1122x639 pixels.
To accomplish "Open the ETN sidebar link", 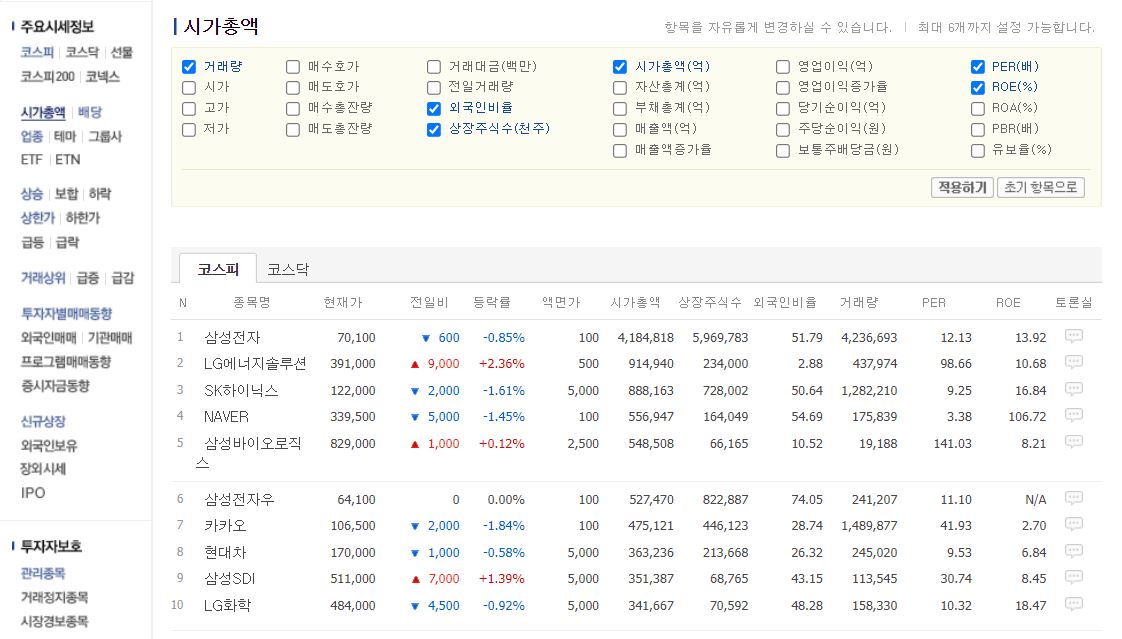I will [68, 160].
